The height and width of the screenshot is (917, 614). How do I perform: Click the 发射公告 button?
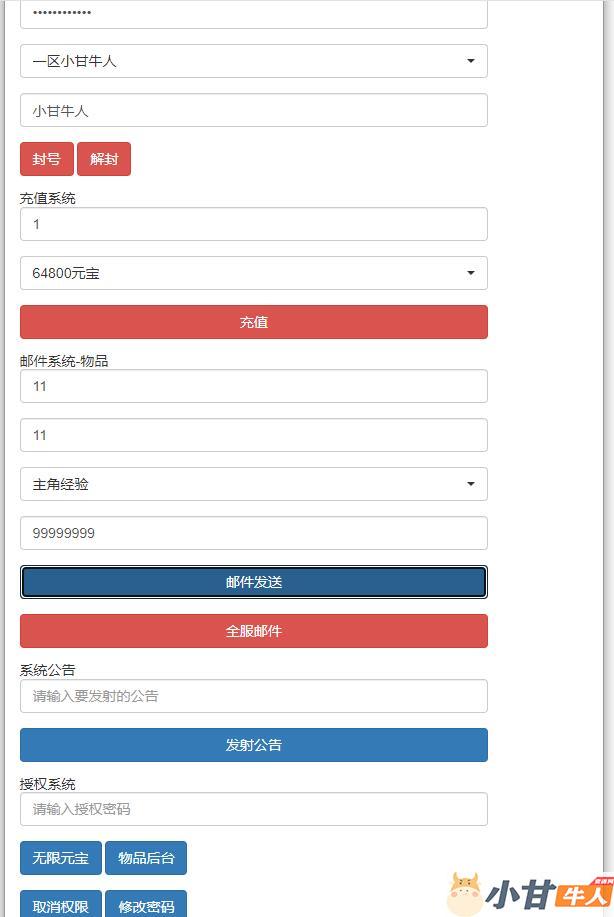[x=253, y=745]
